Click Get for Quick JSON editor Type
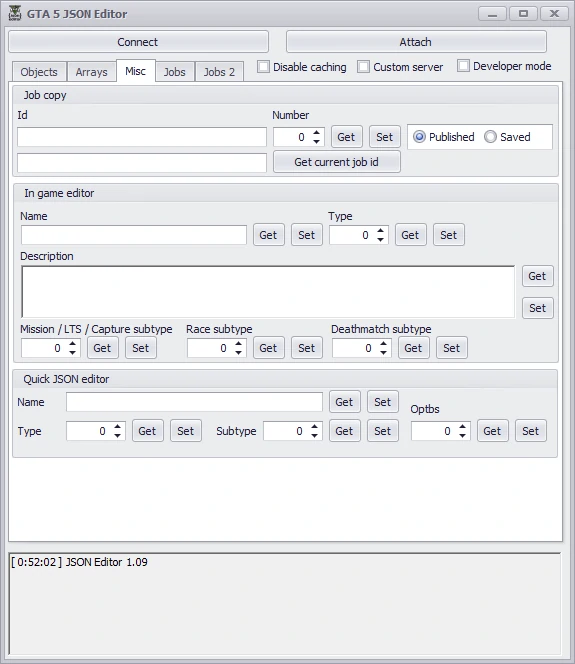This screenshot has width=575, height=664. pos(147,431)
